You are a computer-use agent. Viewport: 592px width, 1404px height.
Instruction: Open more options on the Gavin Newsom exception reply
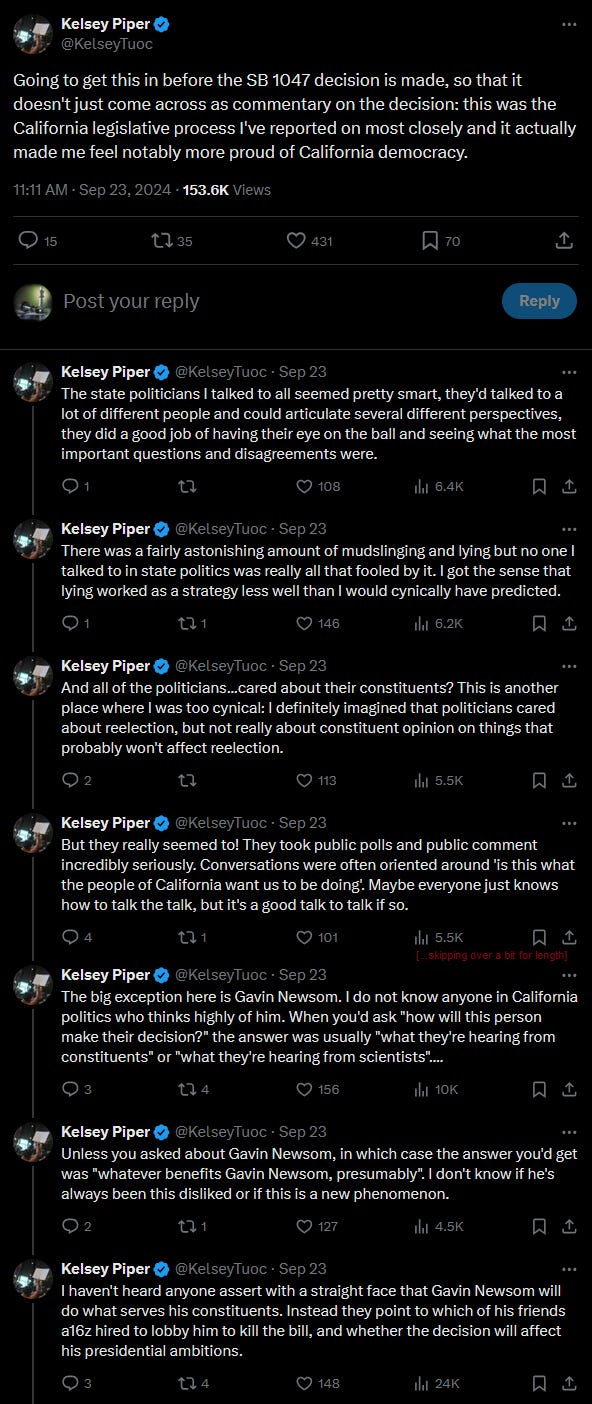pos(569,974)
